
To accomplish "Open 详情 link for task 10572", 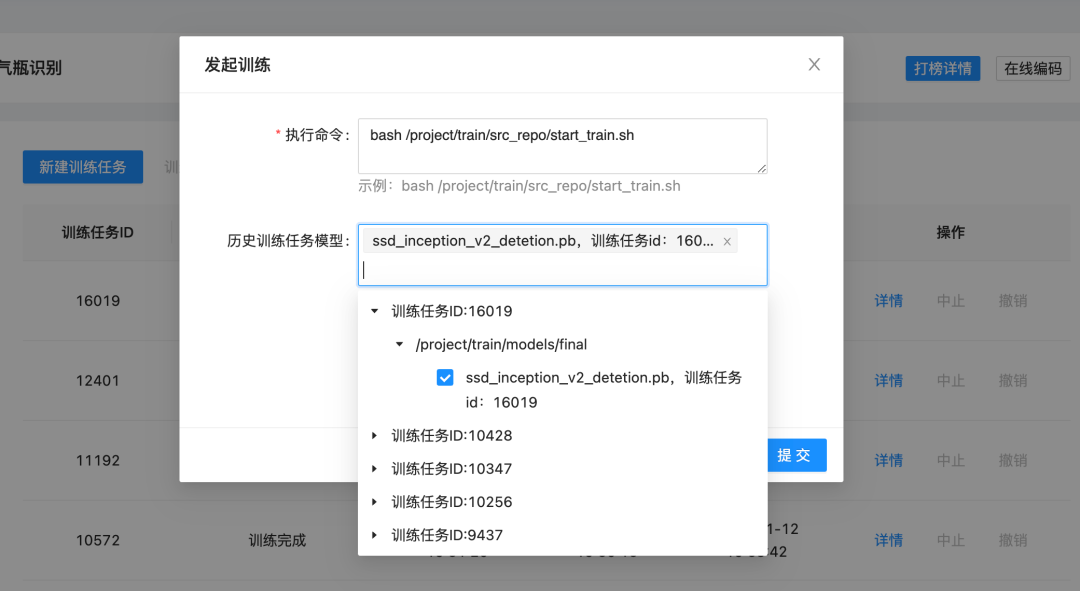I will [889, 540].
